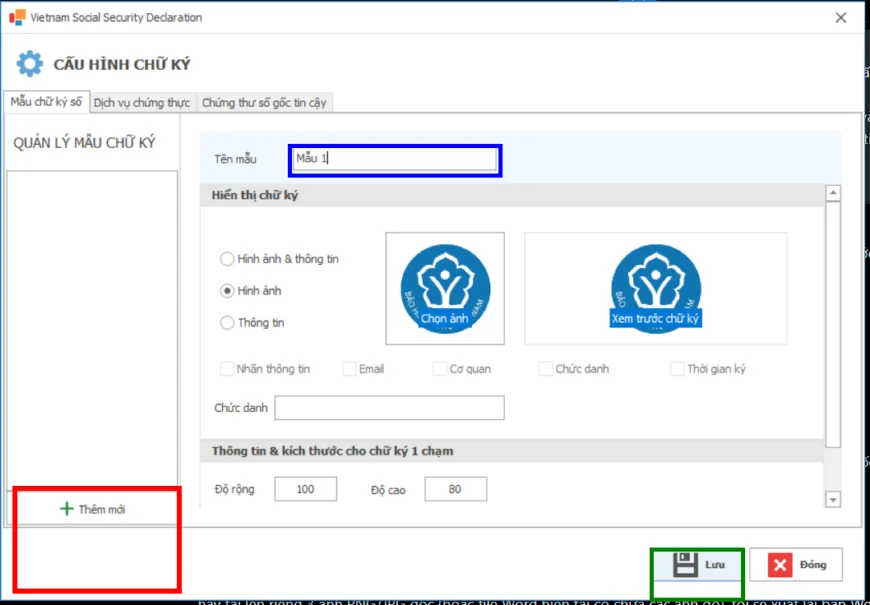Click the Chức danh text input
Screen dimensions: 870x605
tap(390, 408)
